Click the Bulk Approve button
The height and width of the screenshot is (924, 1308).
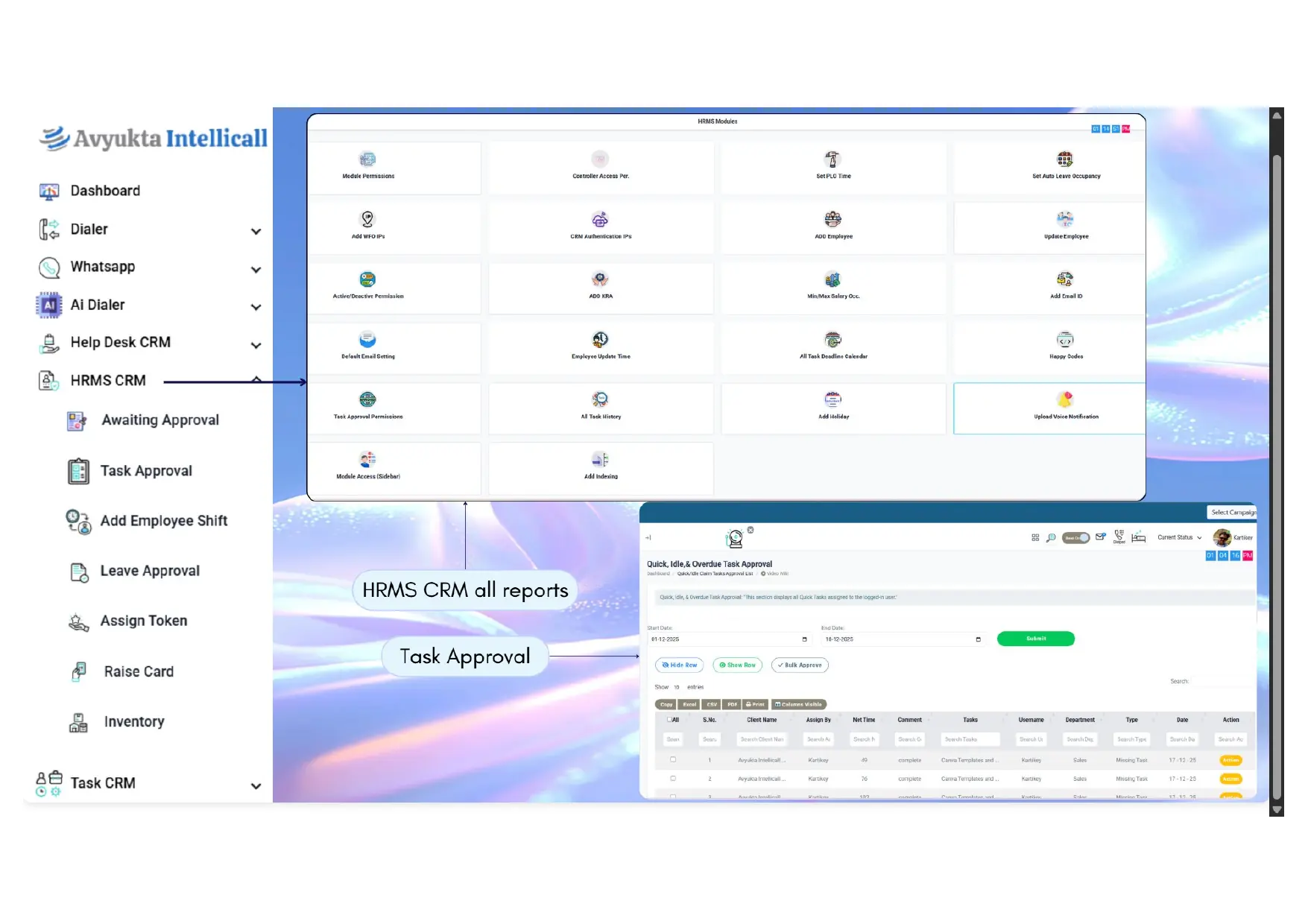click(800, 665)
